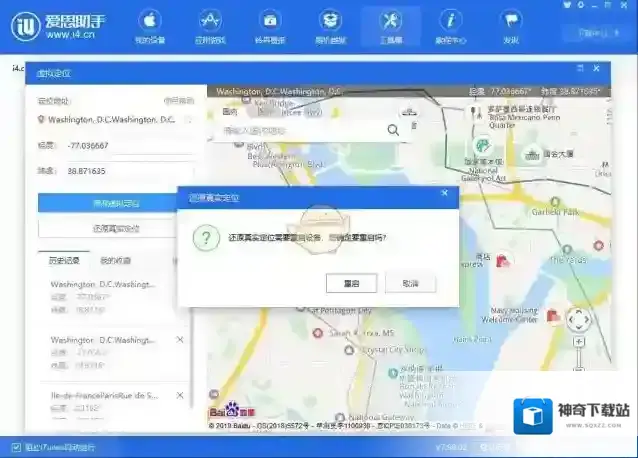This screenshot has height=458, width=638.
Task: Click the map search magnifier icon
Action: point(393,130)
